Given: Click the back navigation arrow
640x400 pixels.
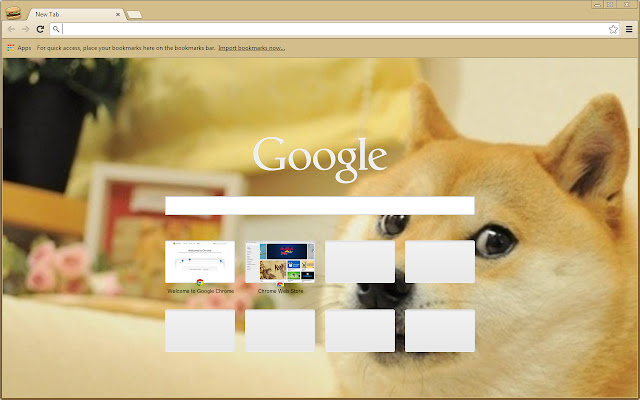Looking at the screenshot, I should (11, 29).
